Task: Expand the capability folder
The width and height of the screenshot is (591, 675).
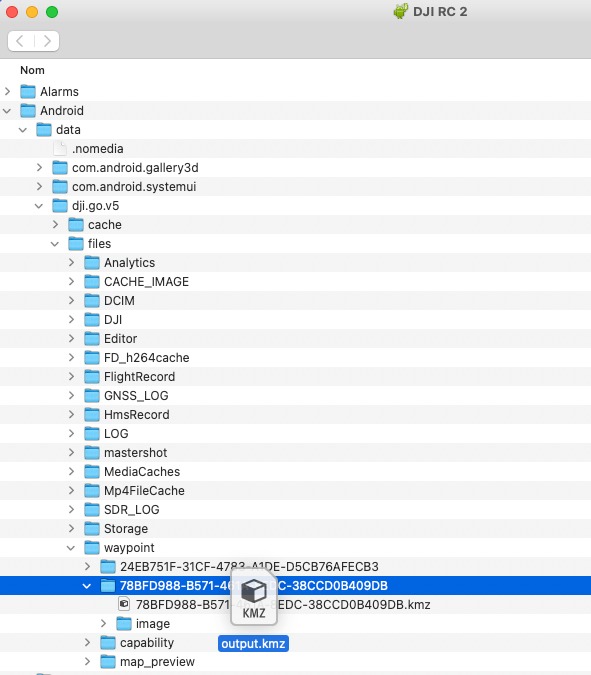Action: [87, 643]
